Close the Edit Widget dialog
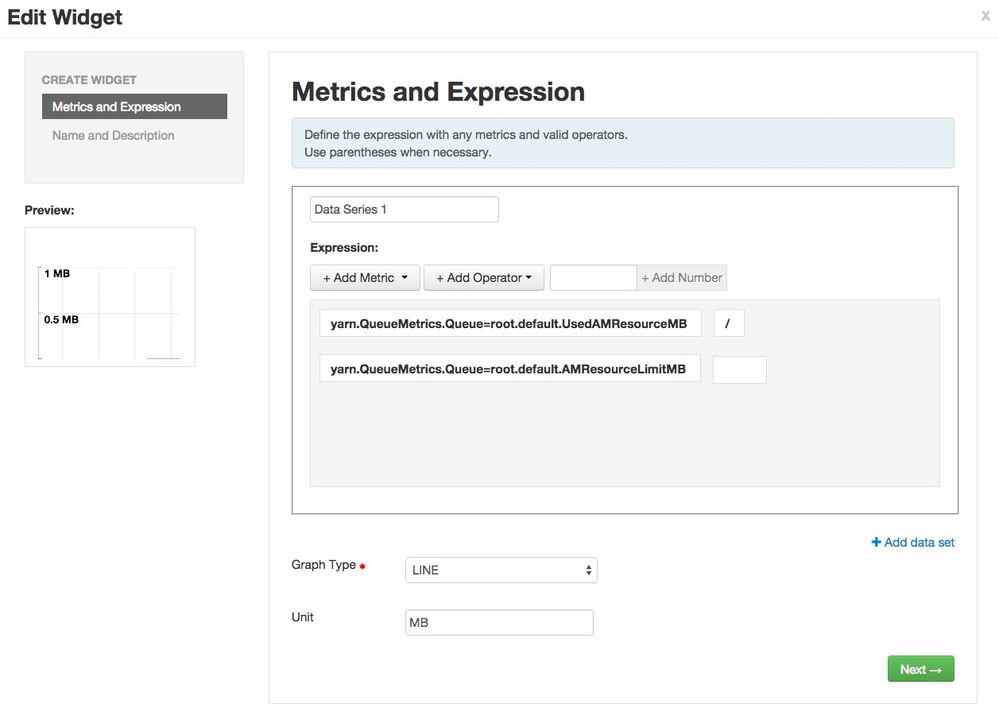This screenshot has width=999, height=719. pos(986,16)
